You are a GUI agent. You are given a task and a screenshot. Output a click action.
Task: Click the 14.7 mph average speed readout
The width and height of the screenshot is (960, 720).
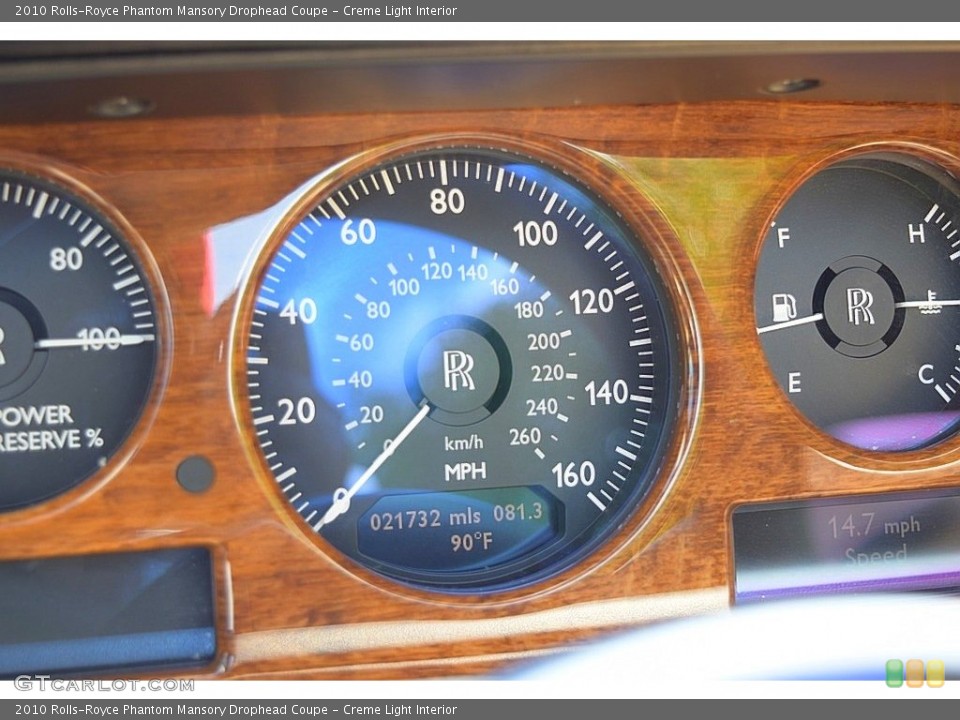tap(874, 526)
